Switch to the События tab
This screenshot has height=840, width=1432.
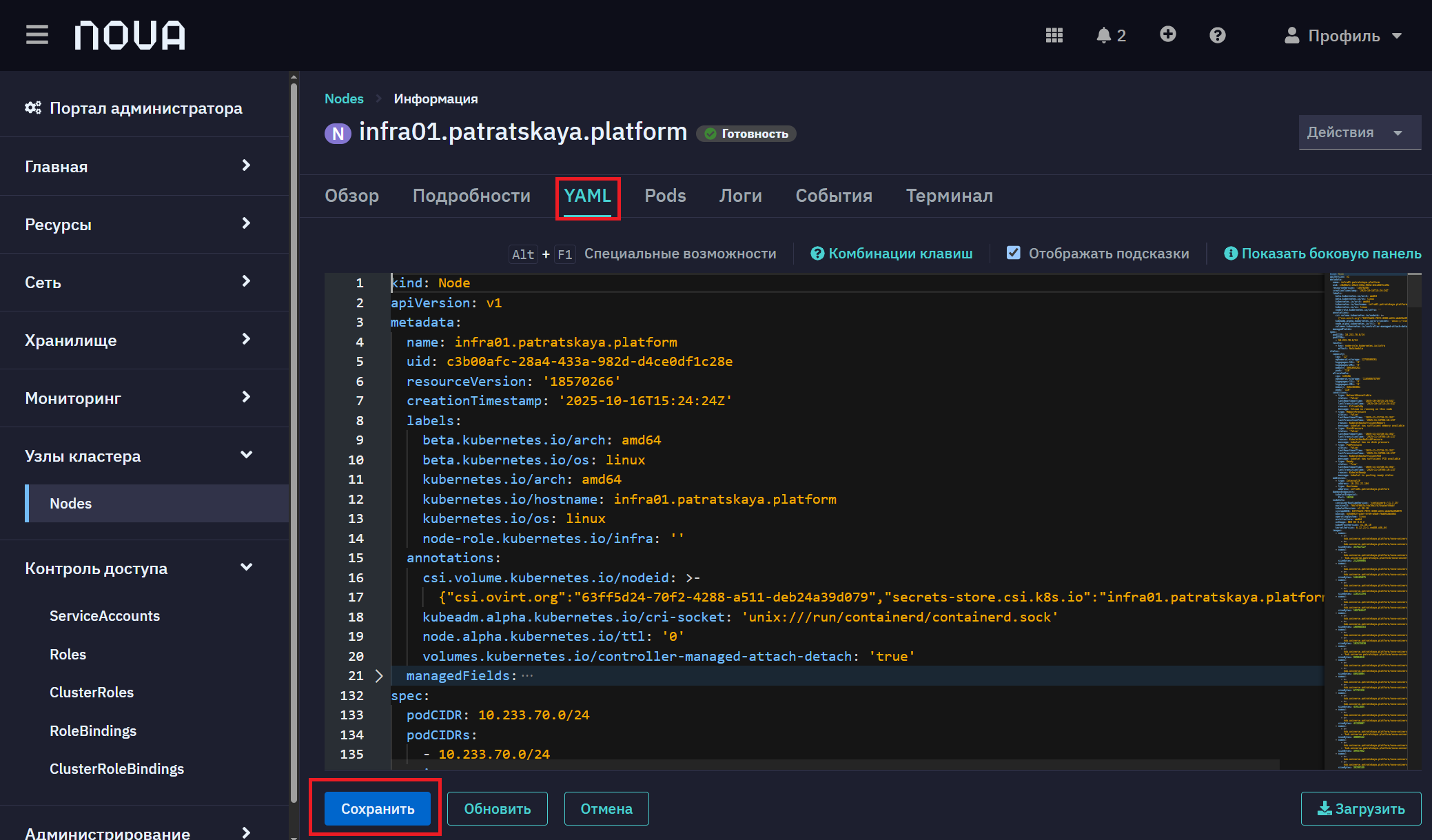[834, 196]
